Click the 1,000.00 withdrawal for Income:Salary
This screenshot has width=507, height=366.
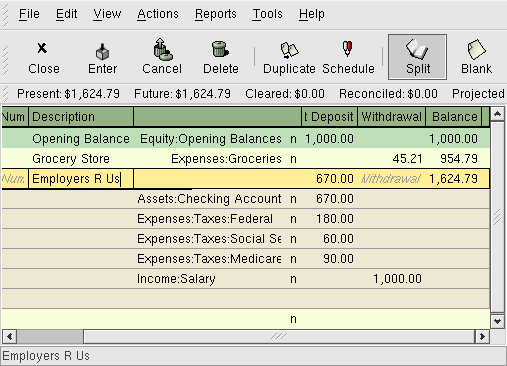click(x=397, y=279)
